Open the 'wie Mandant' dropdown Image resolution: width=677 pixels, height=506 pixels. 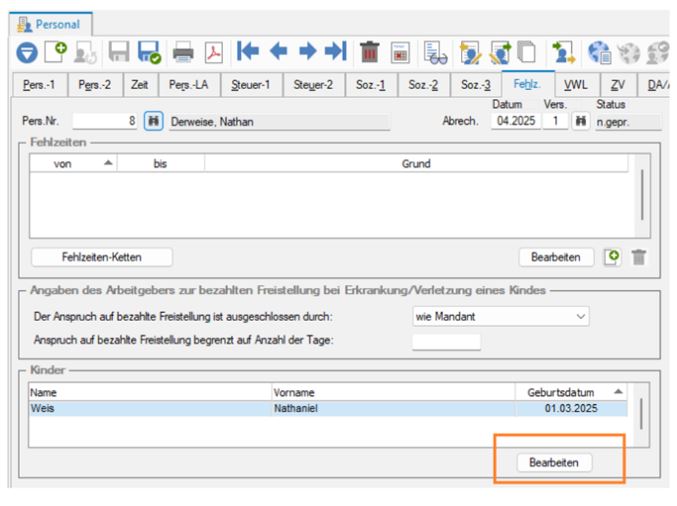pos(500,317)
